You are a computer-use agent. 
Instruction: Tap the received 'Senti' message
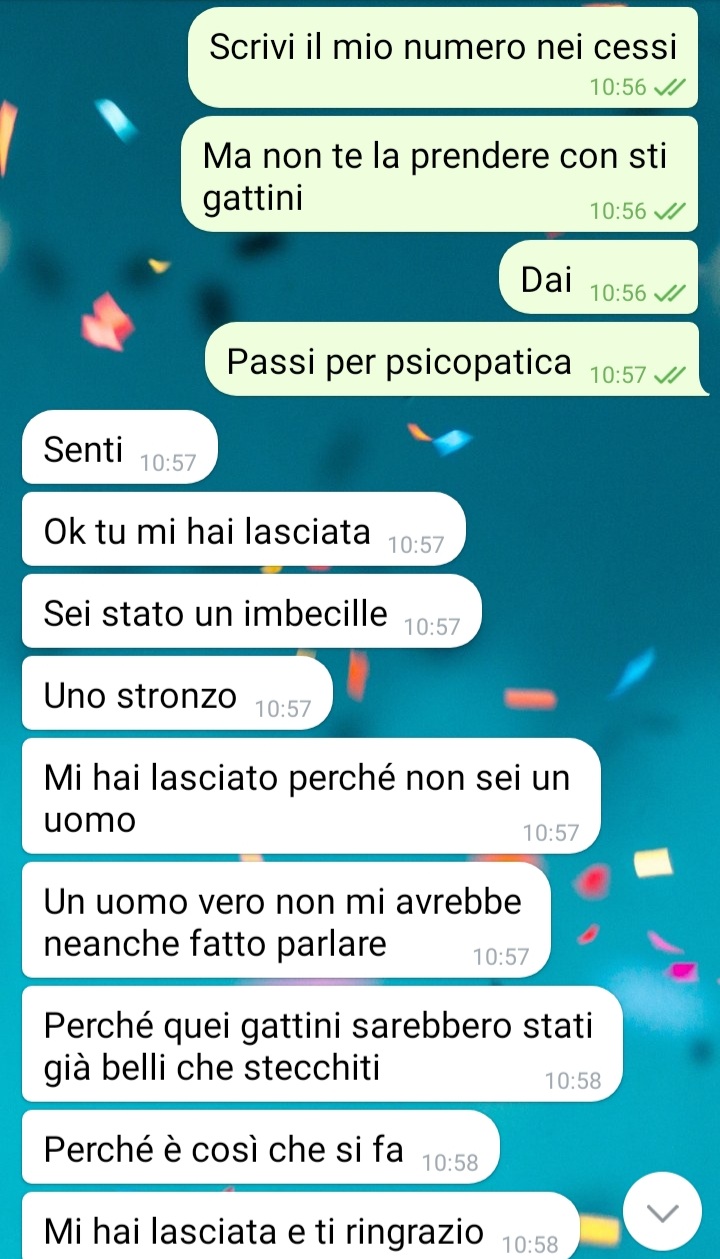click(x=119, y=447)
